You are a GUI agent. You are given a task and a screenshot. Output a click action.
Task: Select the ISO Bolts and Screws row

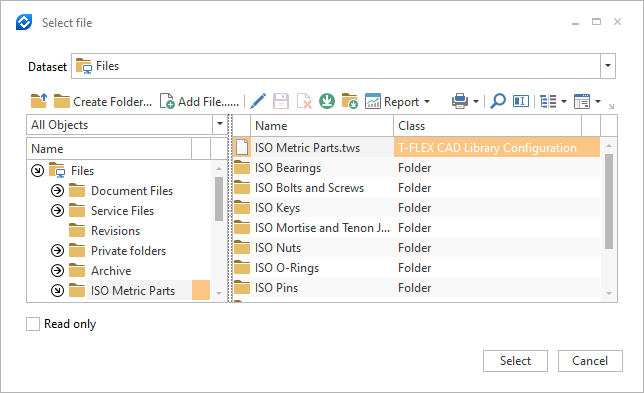tap(416, 188)
